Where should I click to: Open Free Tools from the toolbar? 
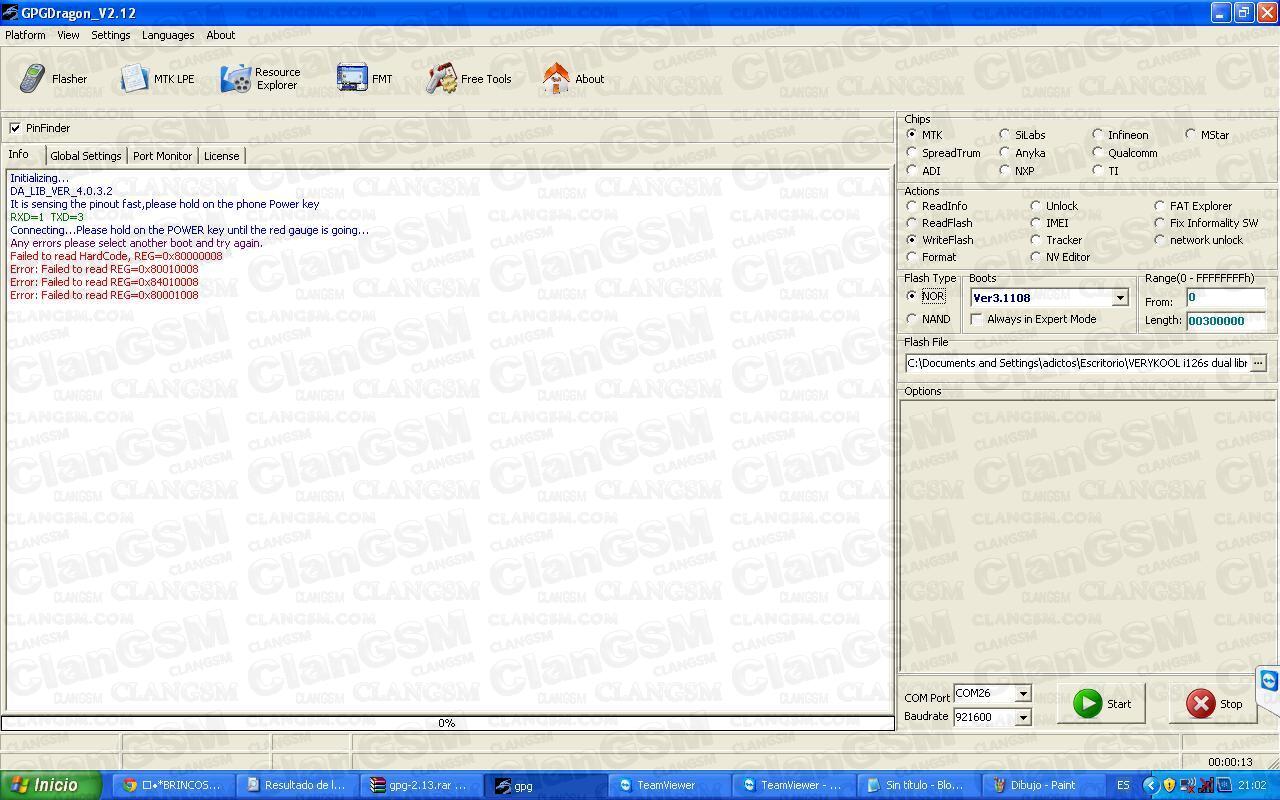point(468,79)
